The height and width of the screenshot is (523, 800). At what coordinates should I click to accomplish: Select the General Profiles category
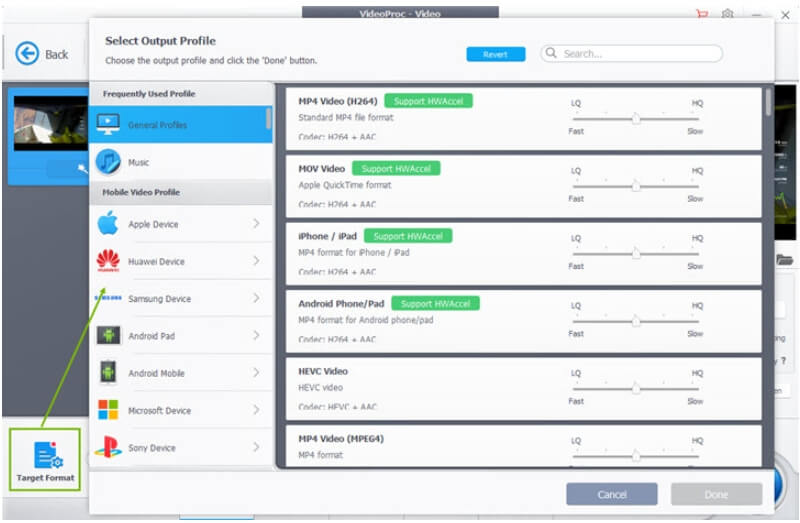click(x=181, y=124)
